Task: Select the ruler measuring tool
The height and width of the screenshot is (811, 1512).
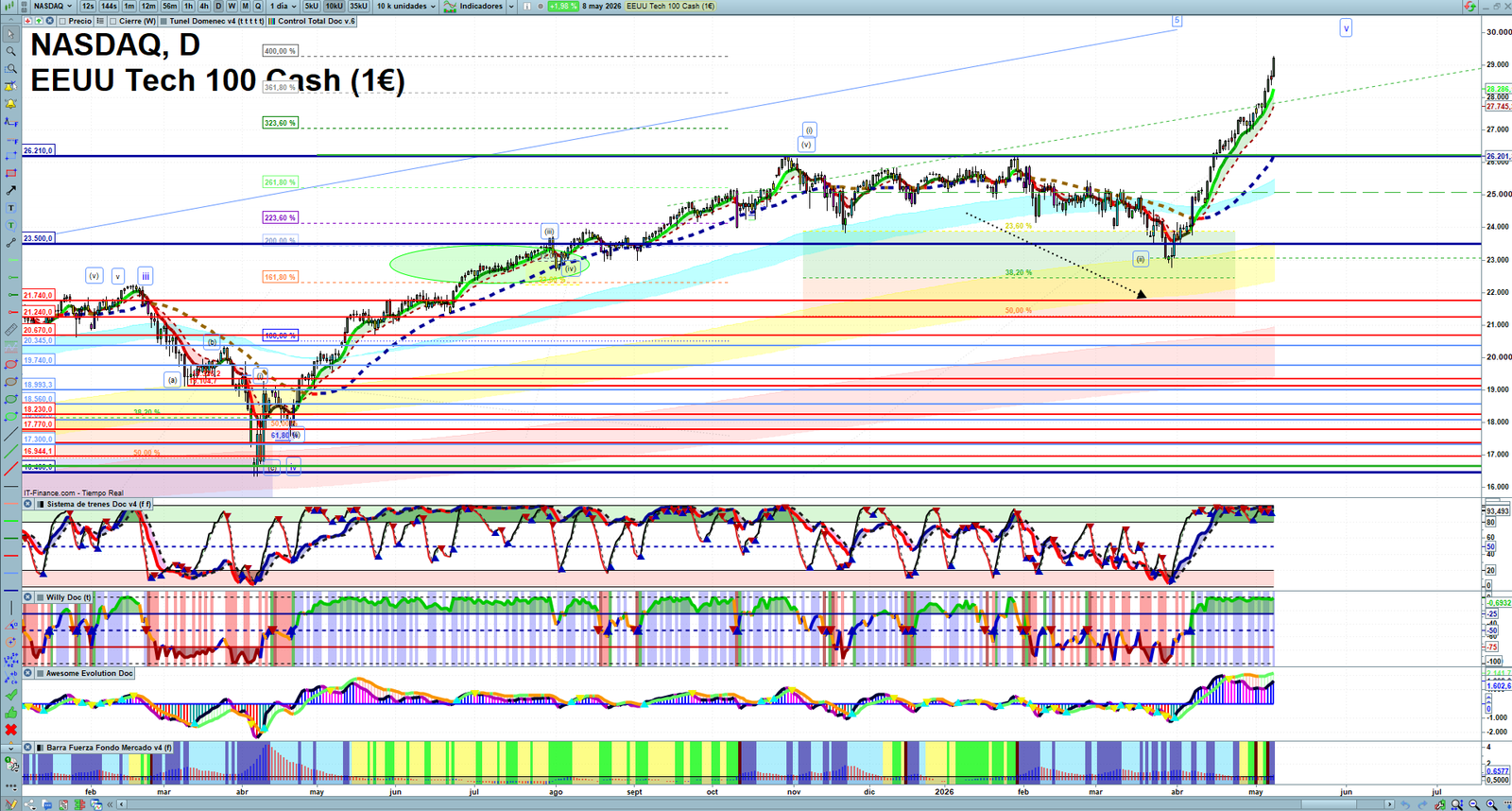Action: tap(11, 329)
